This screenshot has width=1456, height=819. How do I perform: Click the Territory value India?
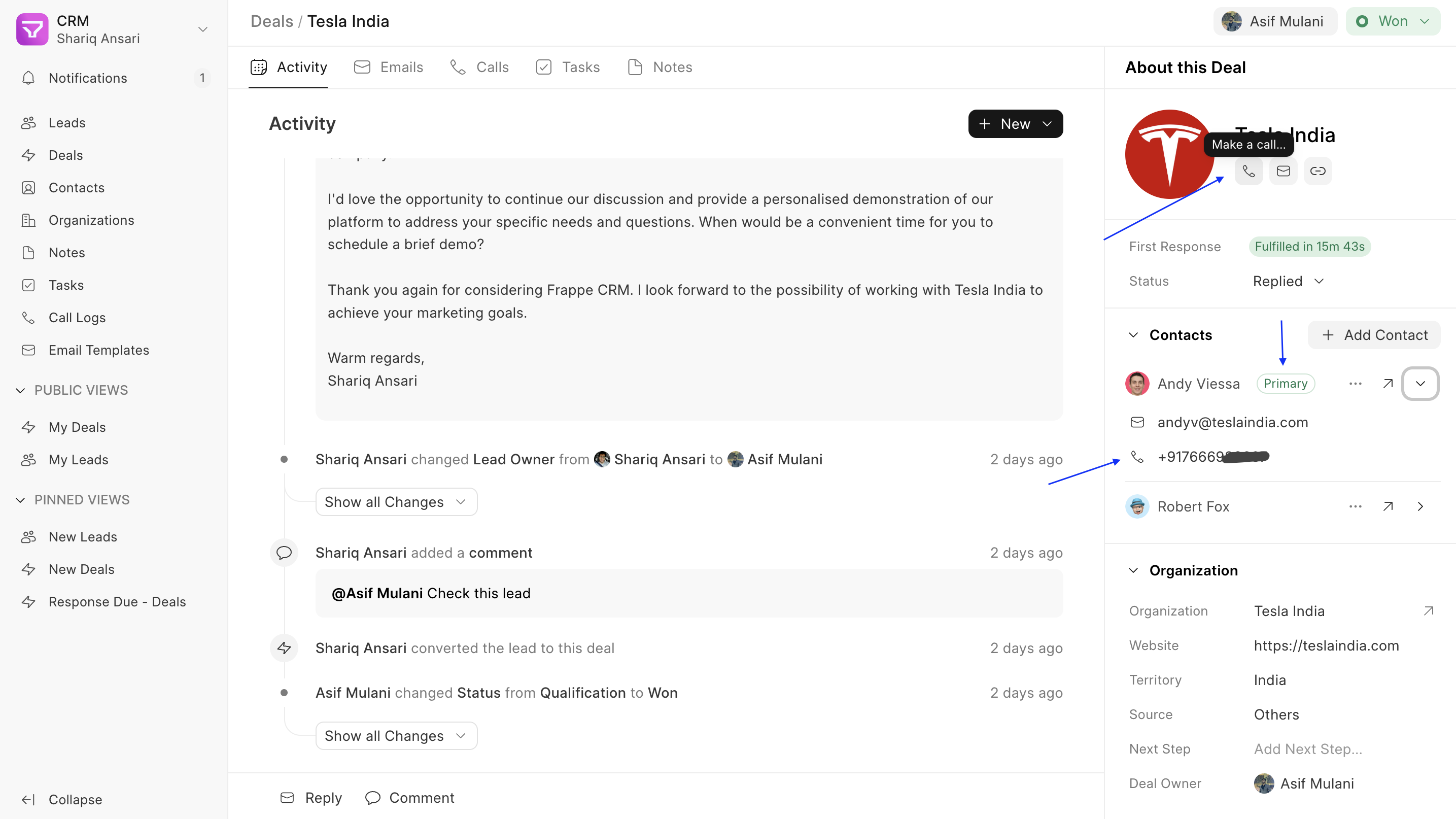point(1269,679)
